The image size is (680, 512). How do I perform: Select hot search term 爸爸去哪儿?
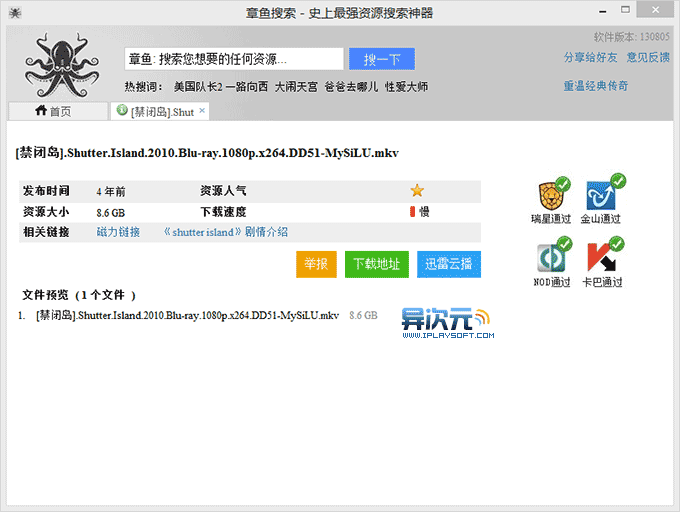[x=351, y=87]
